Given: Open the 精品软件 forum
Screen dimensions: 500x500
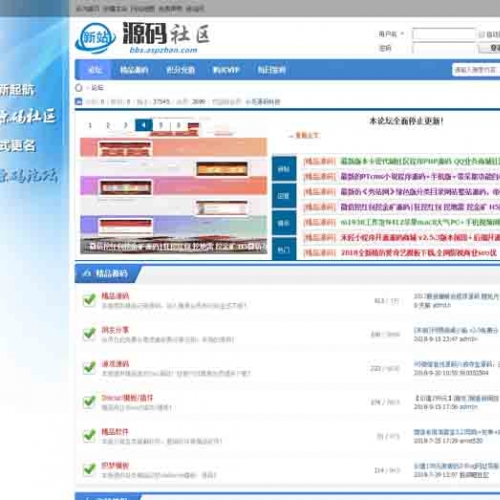Looking at the screenshot, I should point(115,432).
